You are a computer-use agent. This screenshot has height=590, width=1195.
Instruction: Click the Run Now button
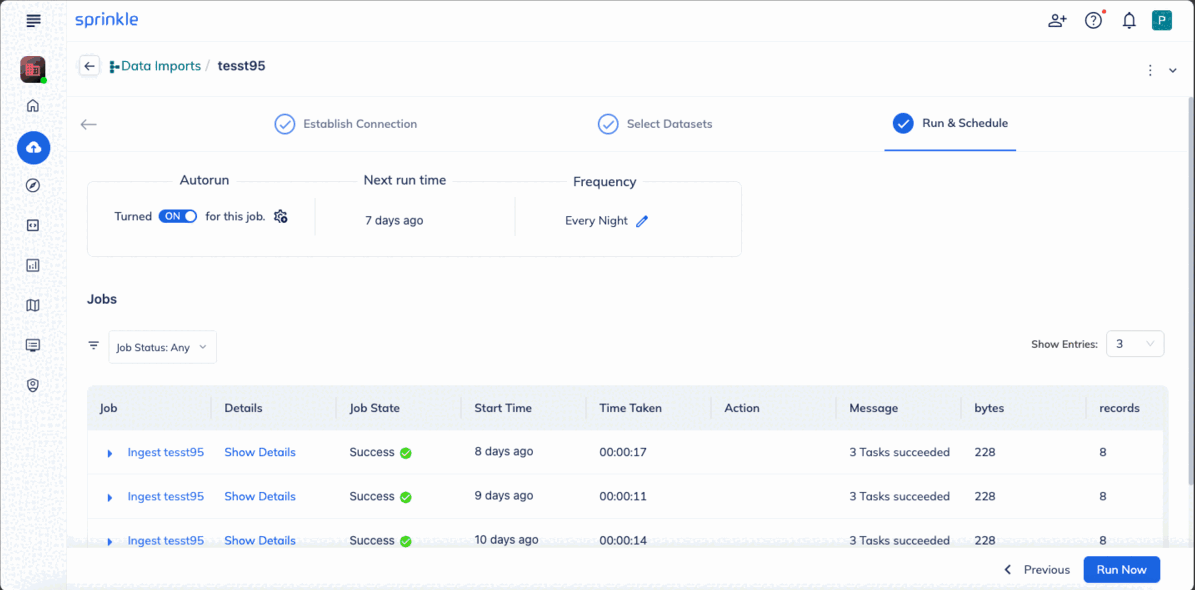tap(1122, 569)
